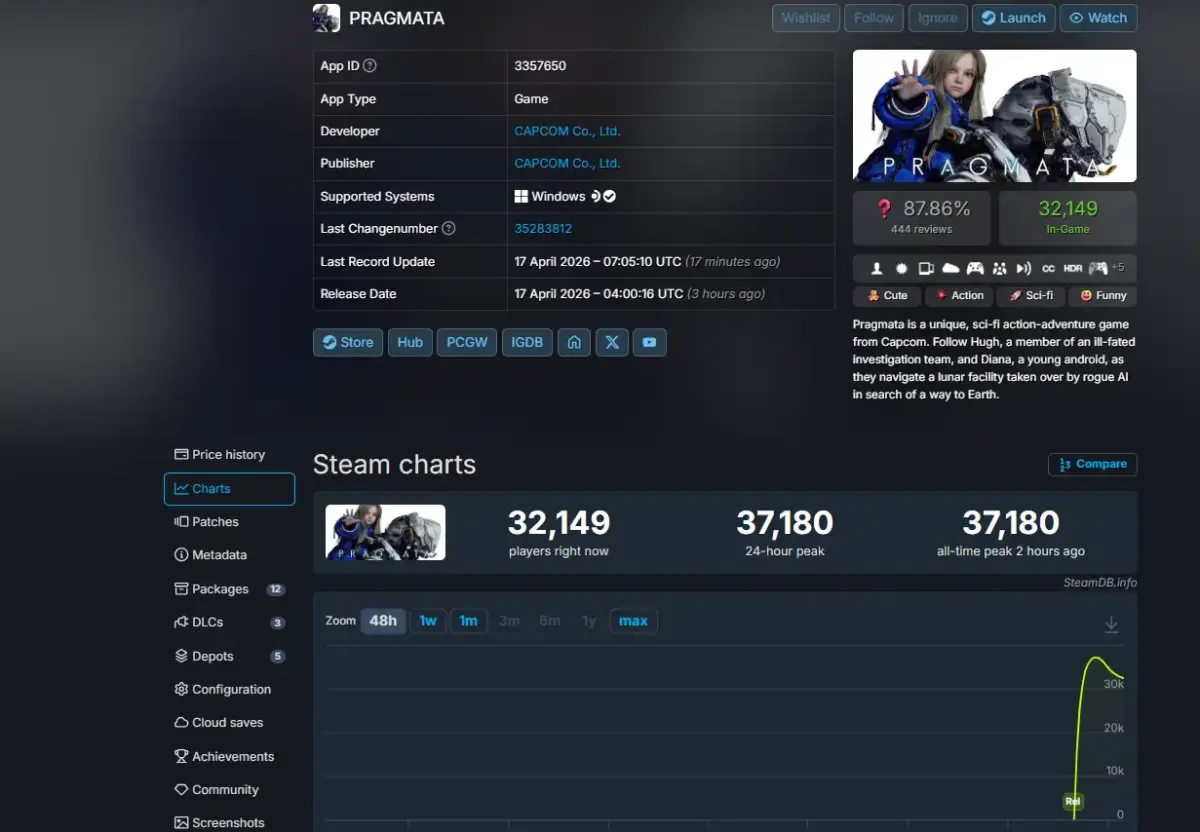Set chart zoom to 48h
The height and width of the screenshot is (832, 1200).
[x=383, y=621]
